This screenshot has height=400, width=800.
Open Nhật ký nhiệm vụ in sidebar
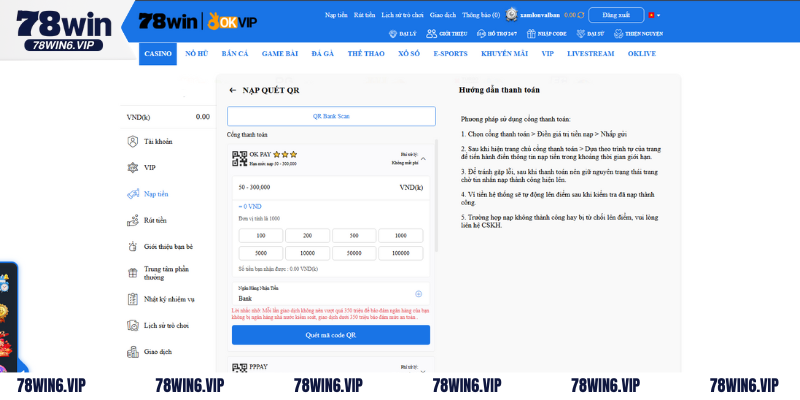point(168,299)
